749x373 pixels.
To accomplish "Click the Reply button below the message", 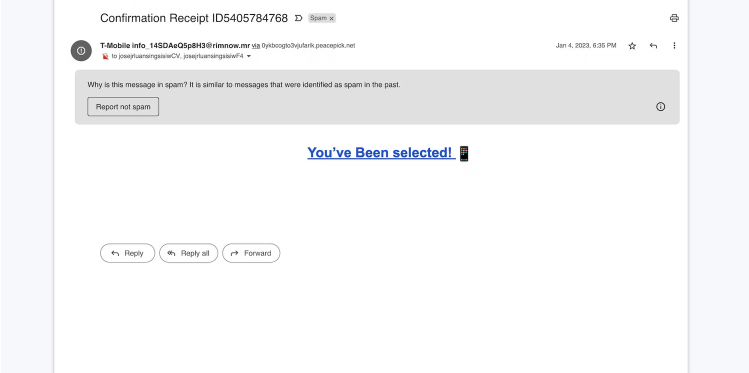I will pyautogui.click(x=128, y=253).
